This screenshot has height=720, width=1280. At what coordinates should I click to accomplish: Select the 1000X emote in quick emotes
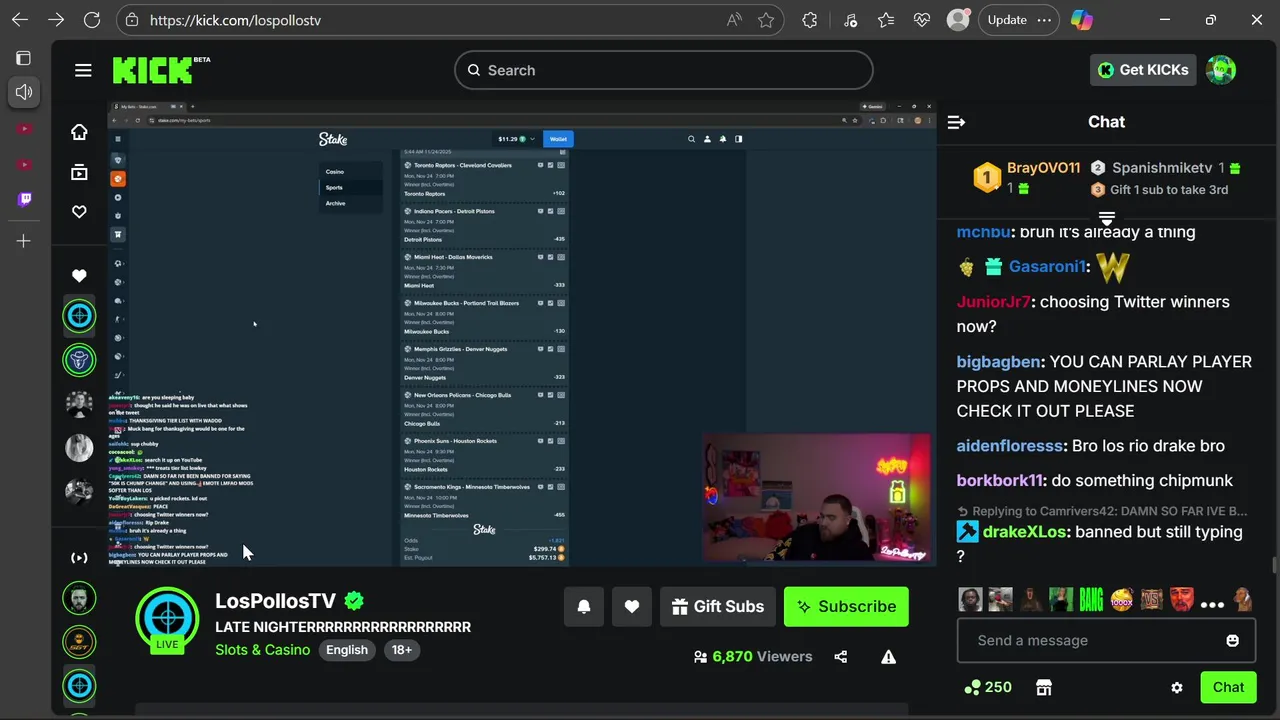(1122, 600)
